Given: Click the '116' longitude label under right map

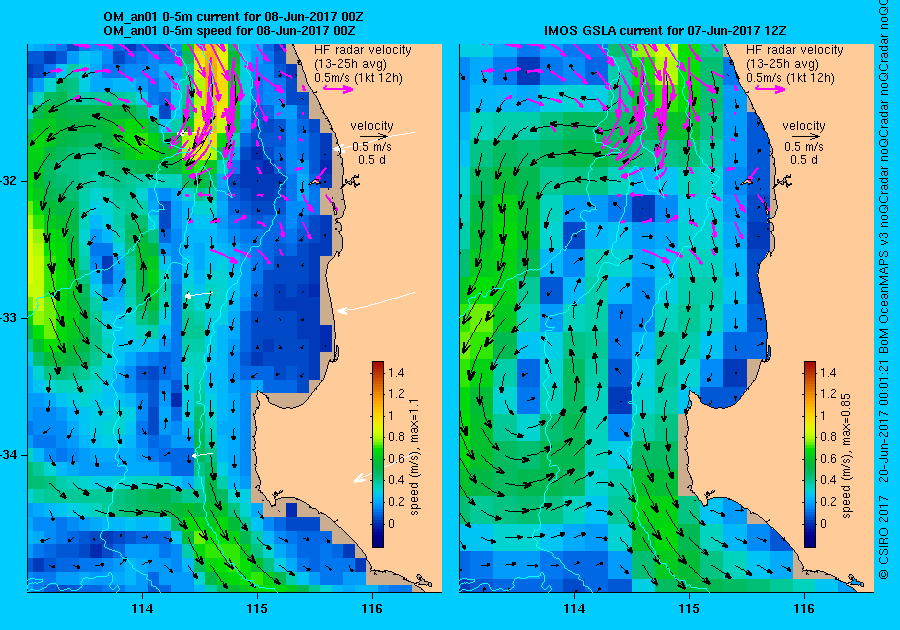Looking at the screenshot, I should (x=804, y=609).
